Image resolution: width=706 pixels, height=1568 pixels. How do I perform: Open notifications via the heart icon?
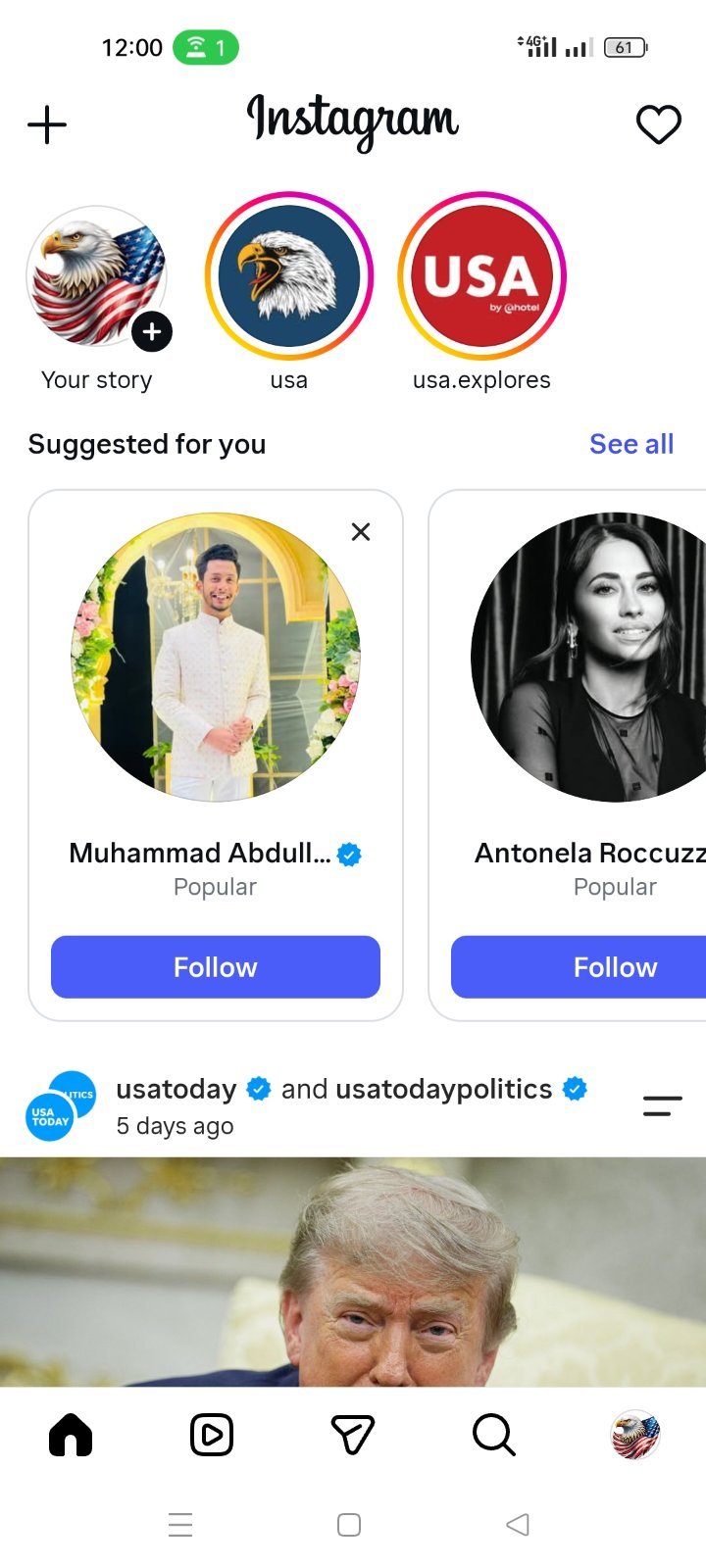point(658,124)
